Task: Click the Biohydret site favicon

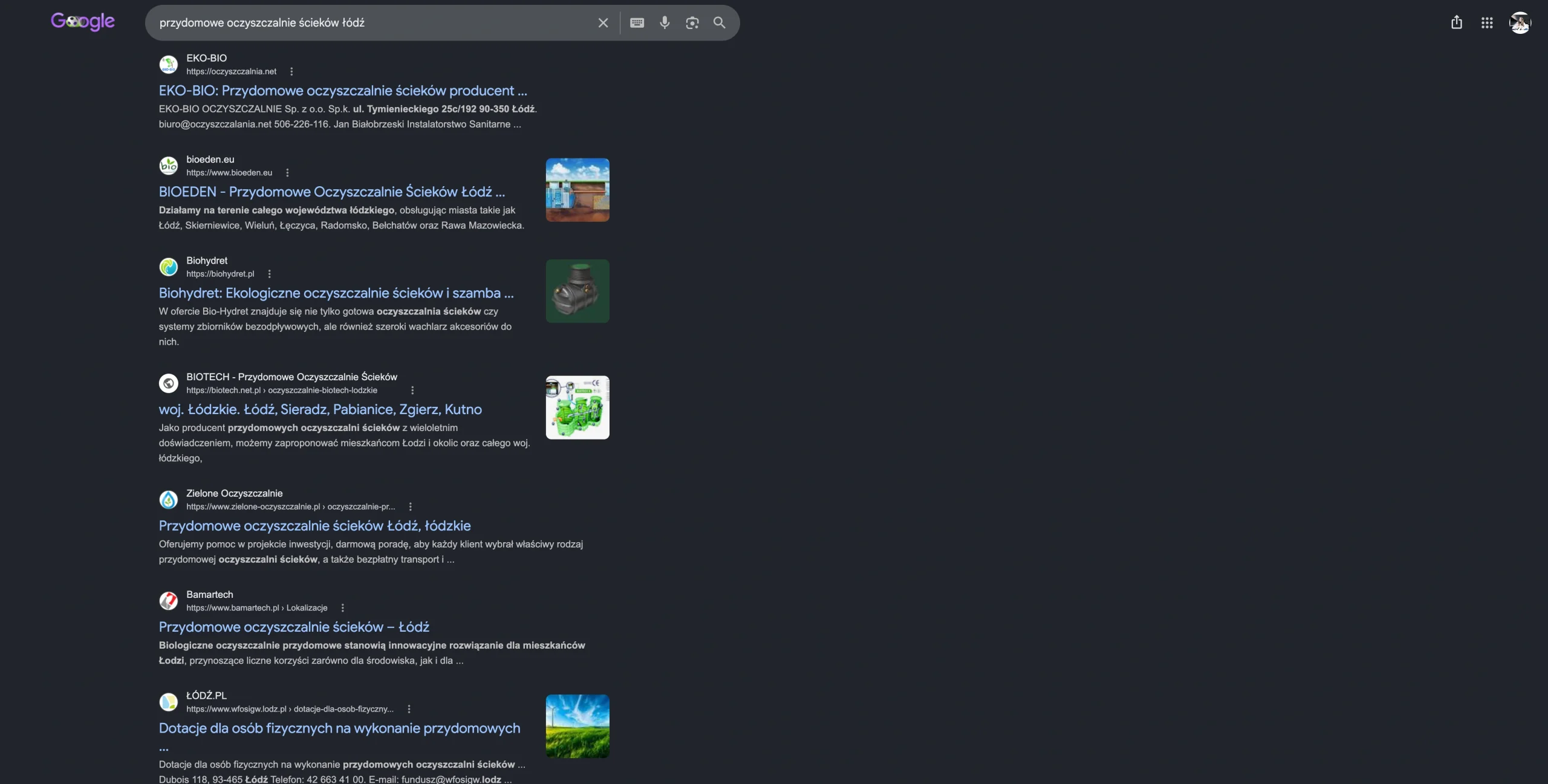Action: click(x=169, y=267)
